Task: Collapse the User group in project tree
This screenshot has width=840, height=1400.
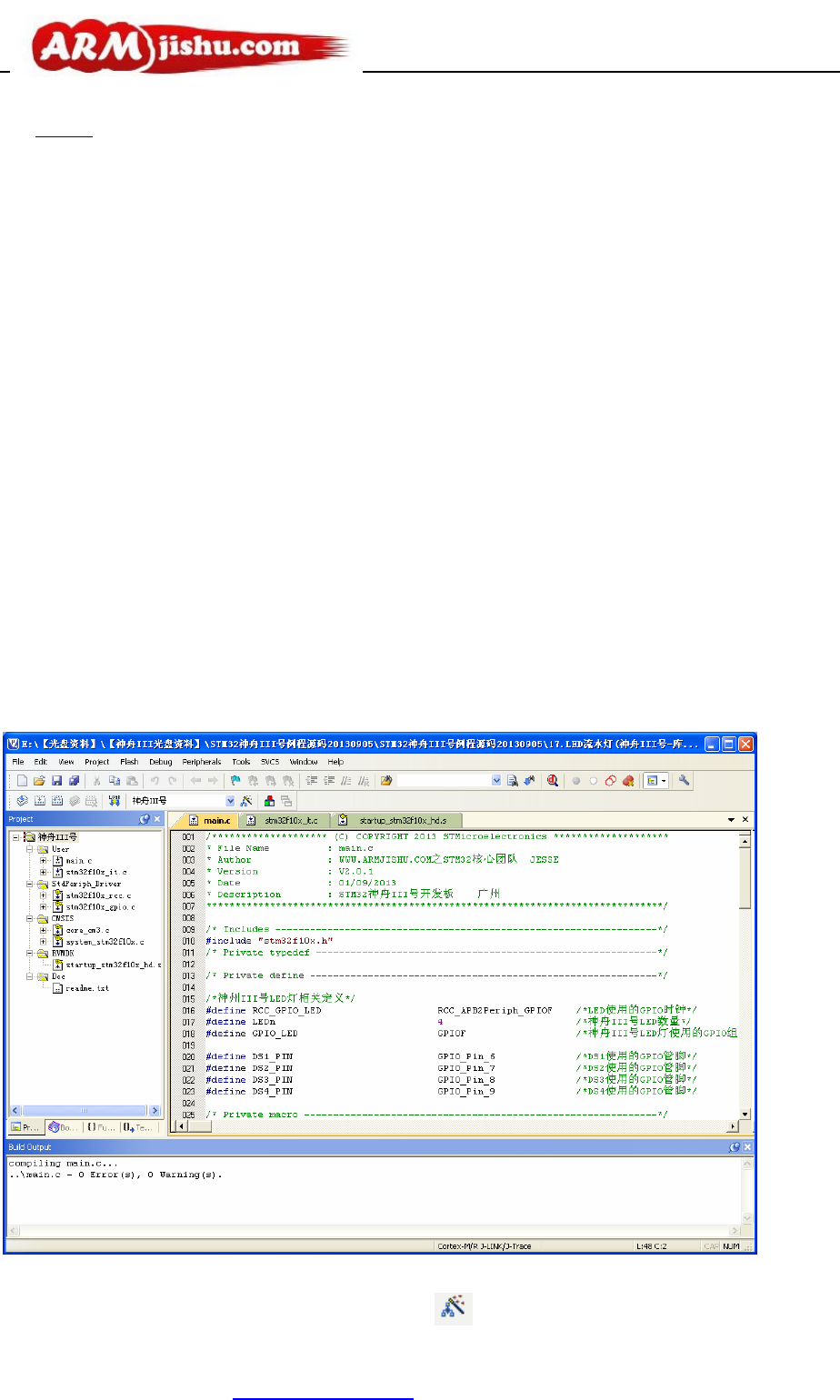Action: pos(30,849)
